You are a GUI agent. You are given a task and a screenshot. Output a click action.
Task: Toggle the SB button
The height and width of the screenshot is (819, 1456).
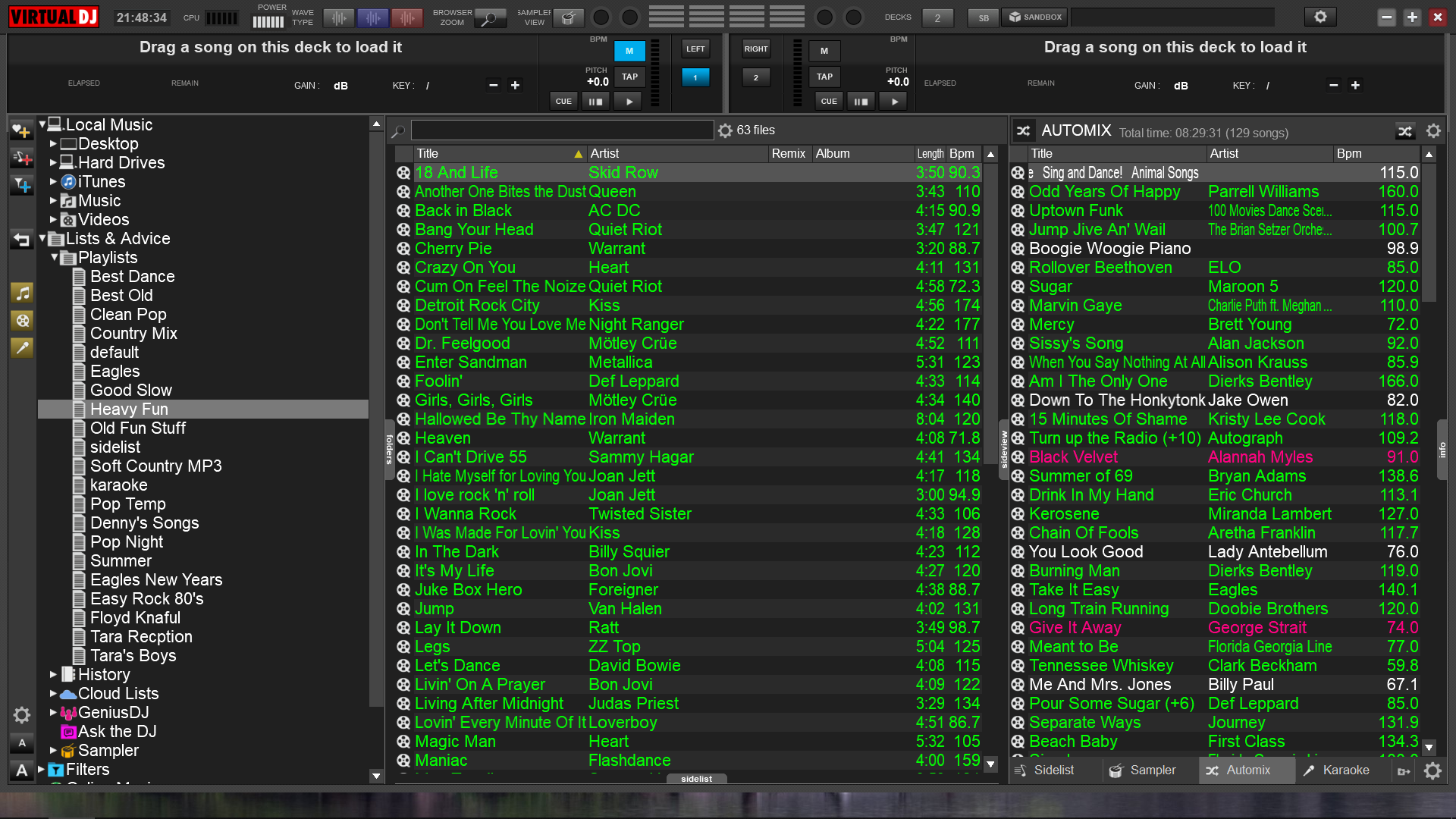click(984, 17)
